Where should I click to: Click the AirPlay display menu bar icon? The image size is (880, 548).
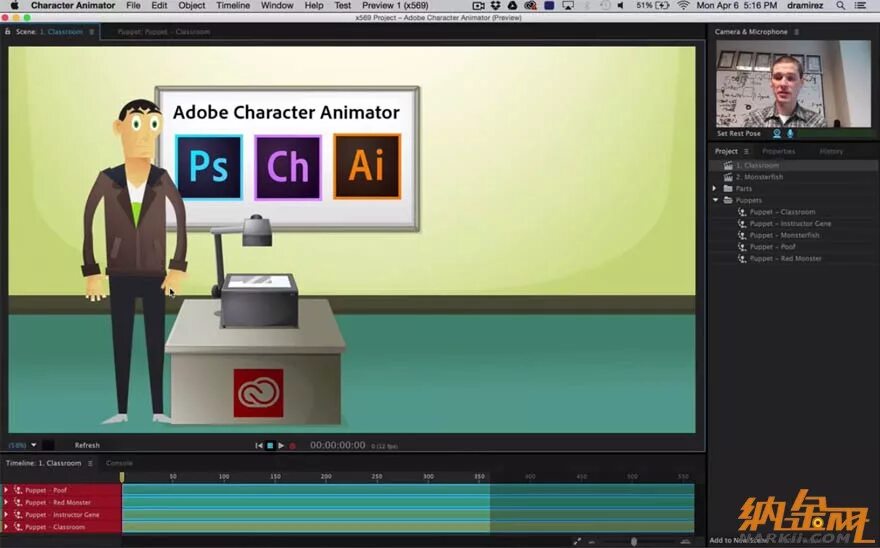[568, 6]
